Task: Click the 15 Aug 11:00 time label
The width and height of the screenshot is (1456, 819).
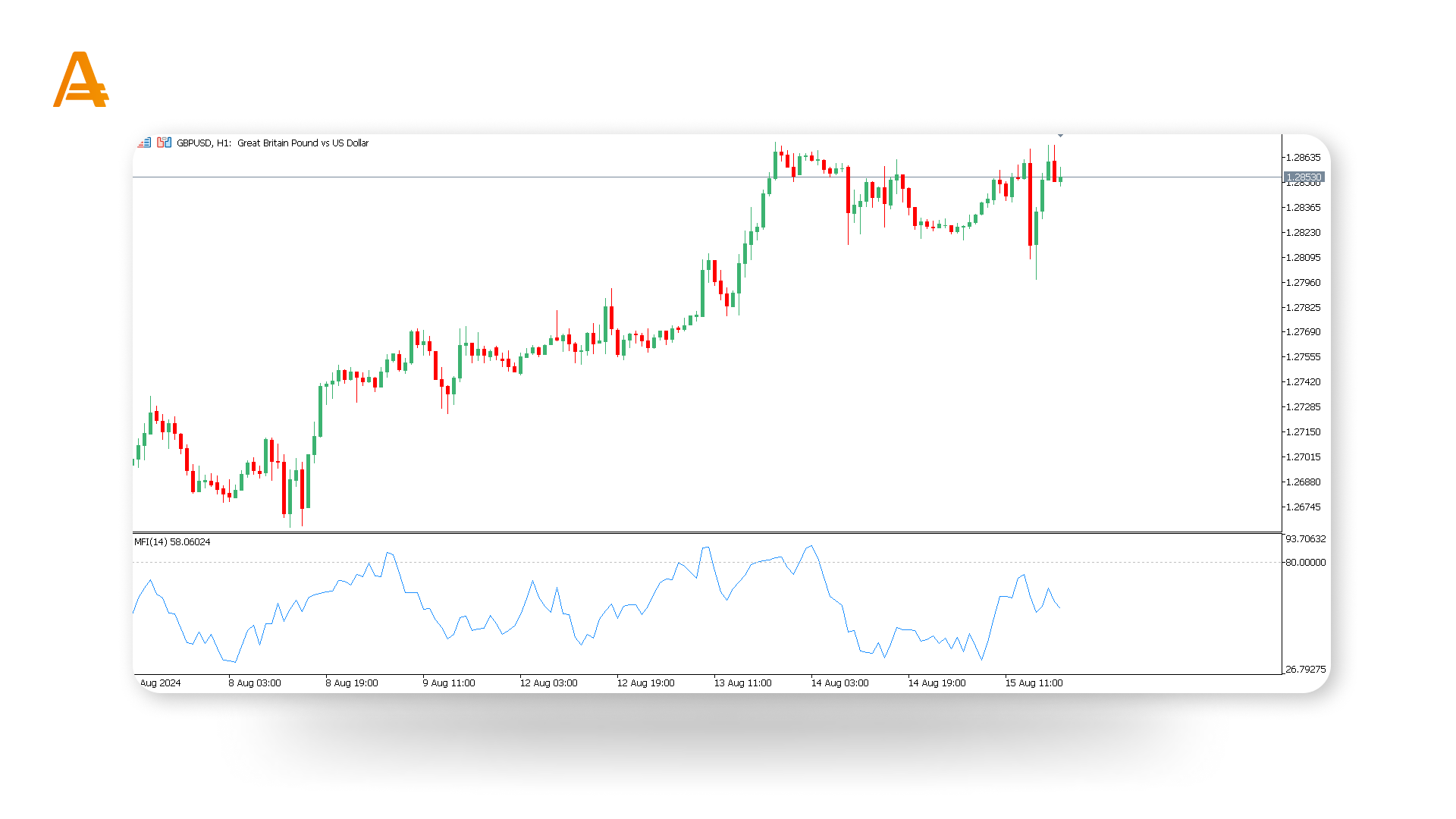Action: [1034, 682]
